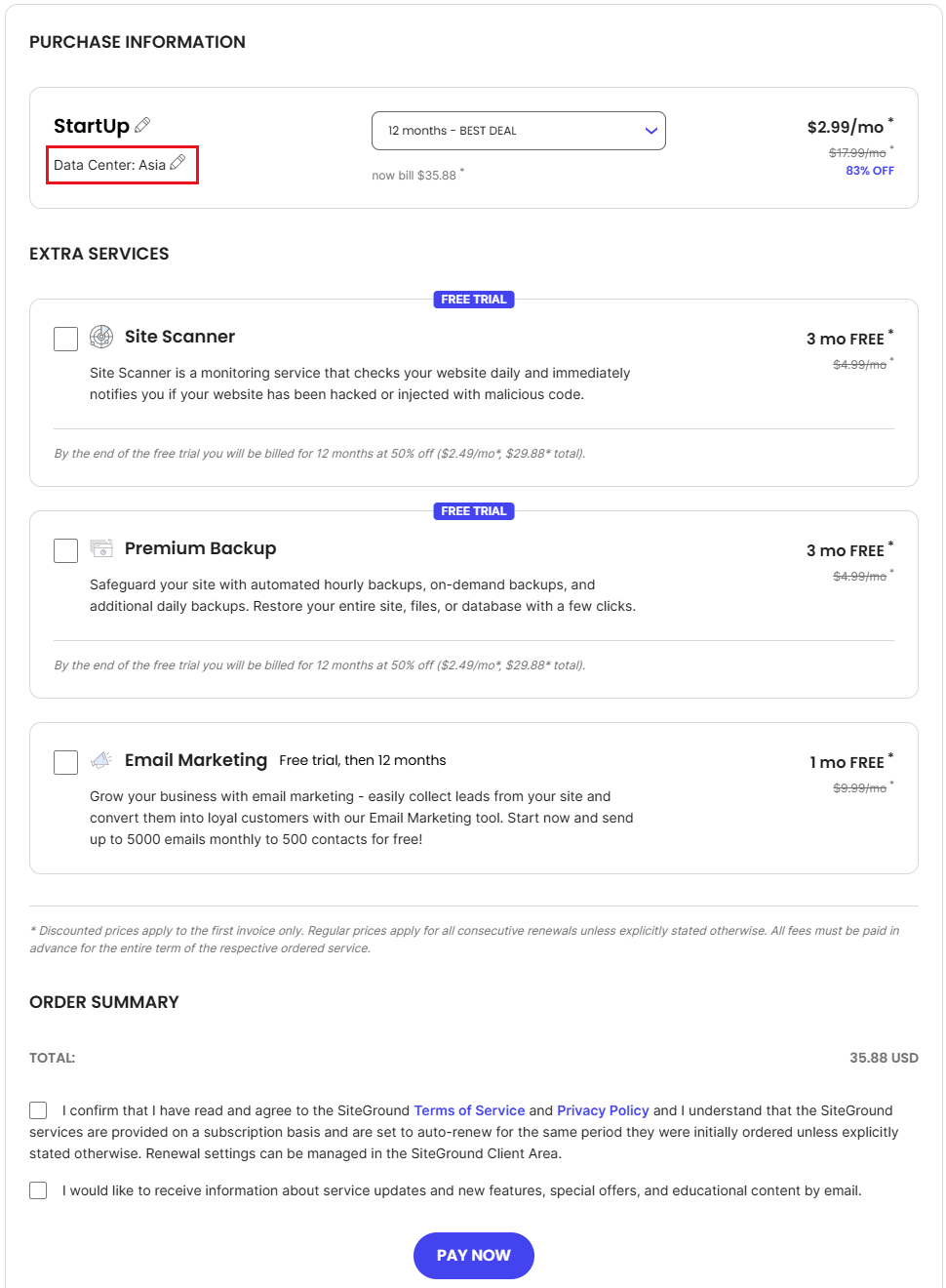The width and height of the screenshot is (946, 1288).
Task: Click the Email Marketing megaphone icon
Action: click(101, 760)
